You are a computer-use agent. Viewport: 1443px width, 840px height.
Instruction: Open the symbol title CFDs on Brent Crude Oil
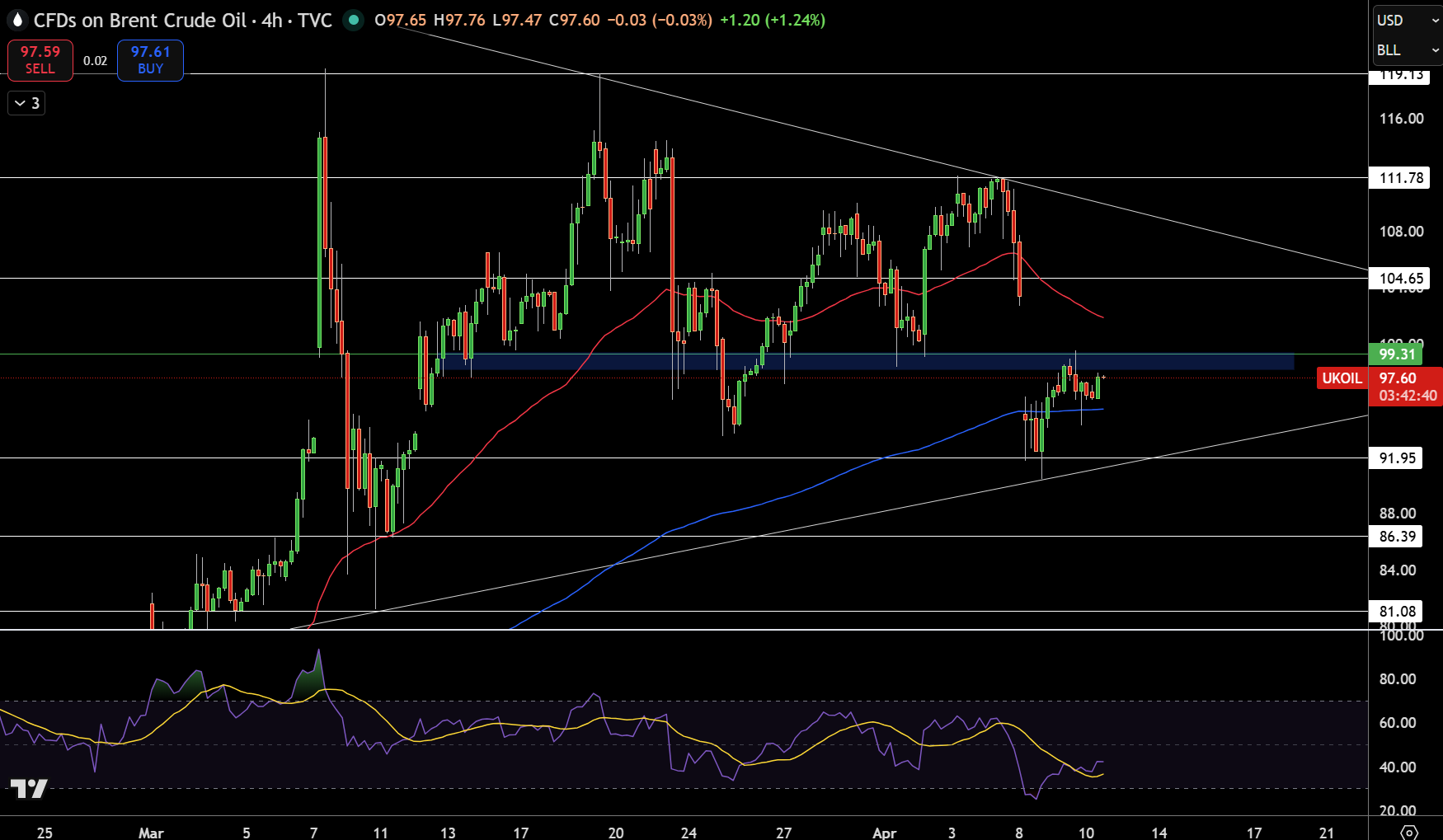click(139, 21)
